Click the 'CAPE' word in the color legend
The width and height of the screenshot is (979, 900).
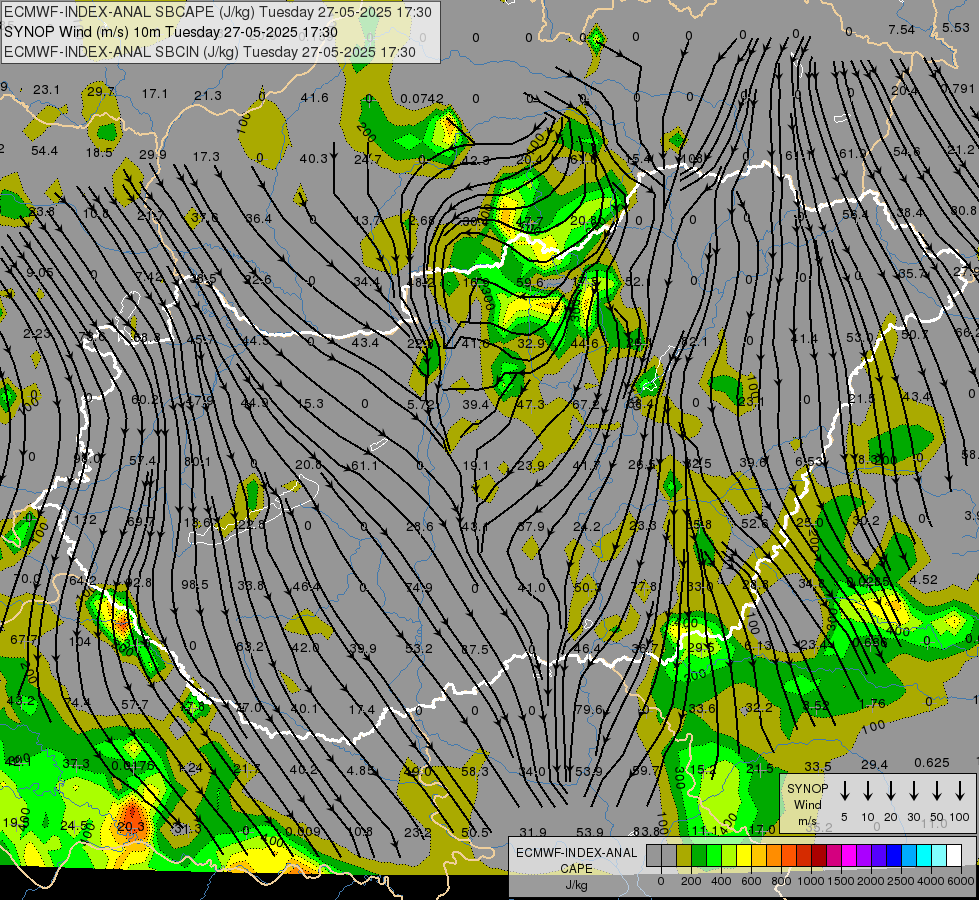point(576,869)
